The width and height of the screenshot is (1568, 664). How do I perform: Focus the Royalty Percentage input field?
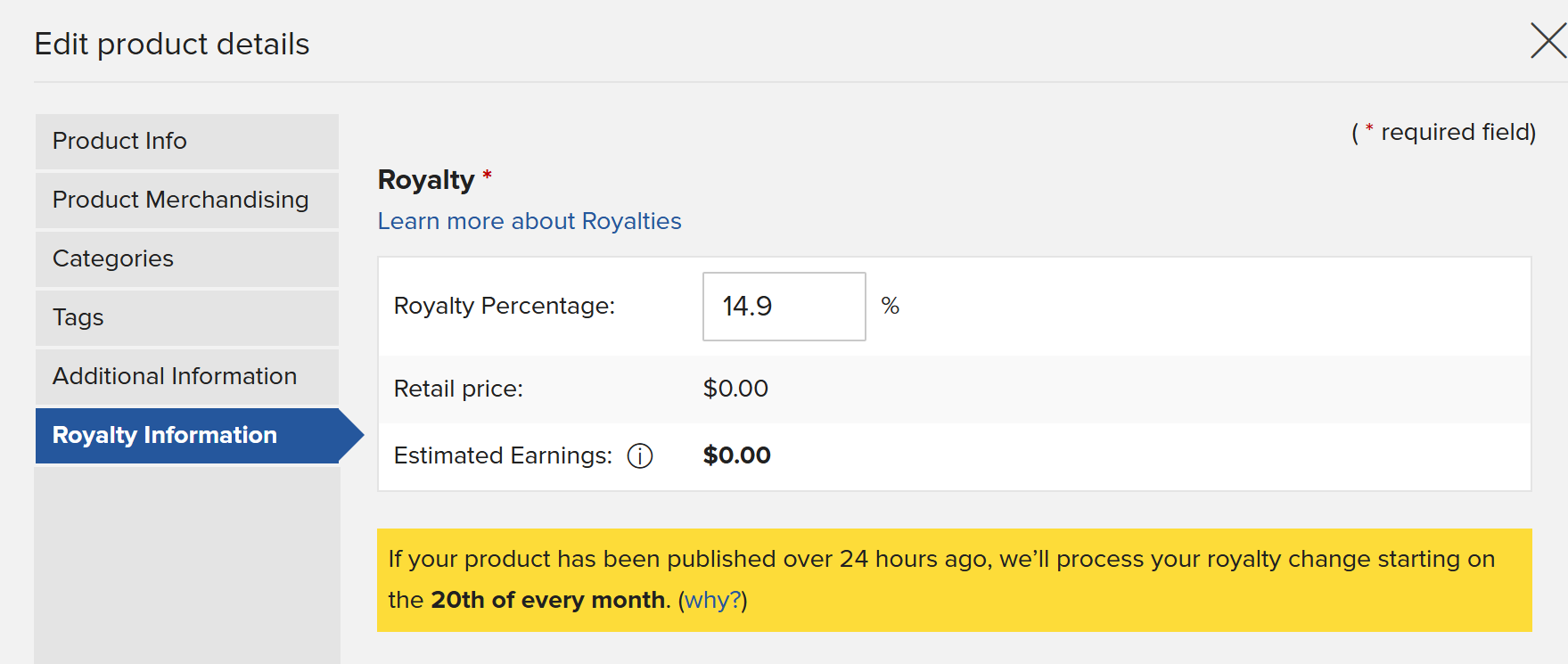pyautogui.click(x=784, y=307)
